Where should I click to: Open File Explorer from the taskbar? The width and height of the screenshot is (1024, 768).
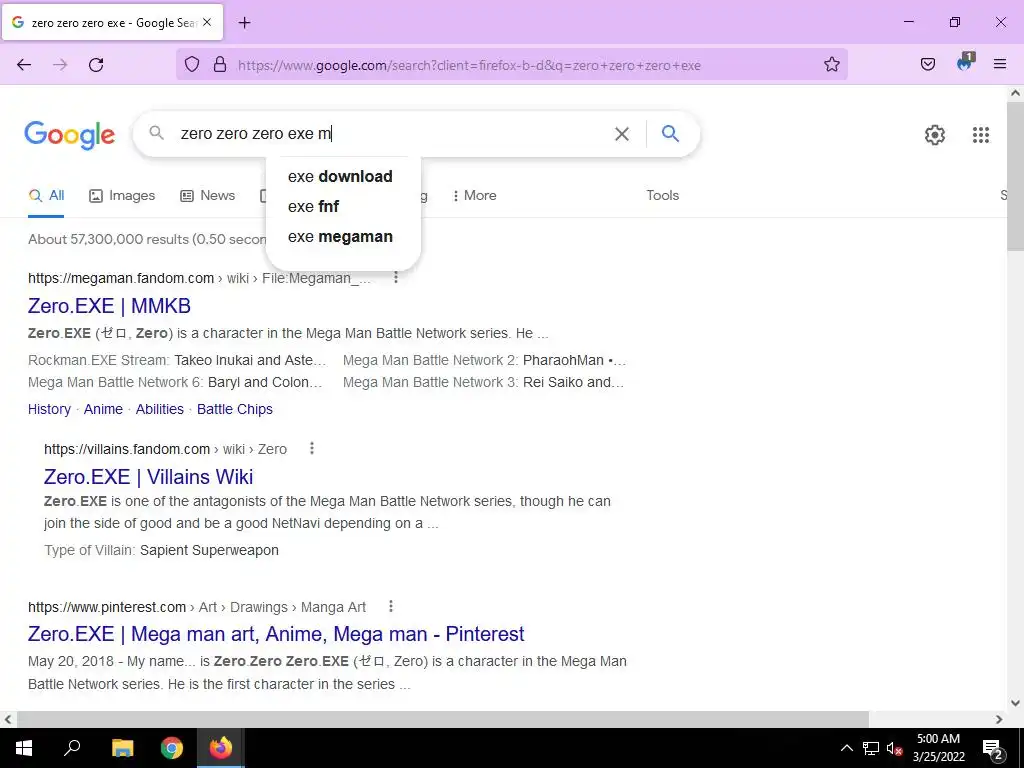point(122,748)
